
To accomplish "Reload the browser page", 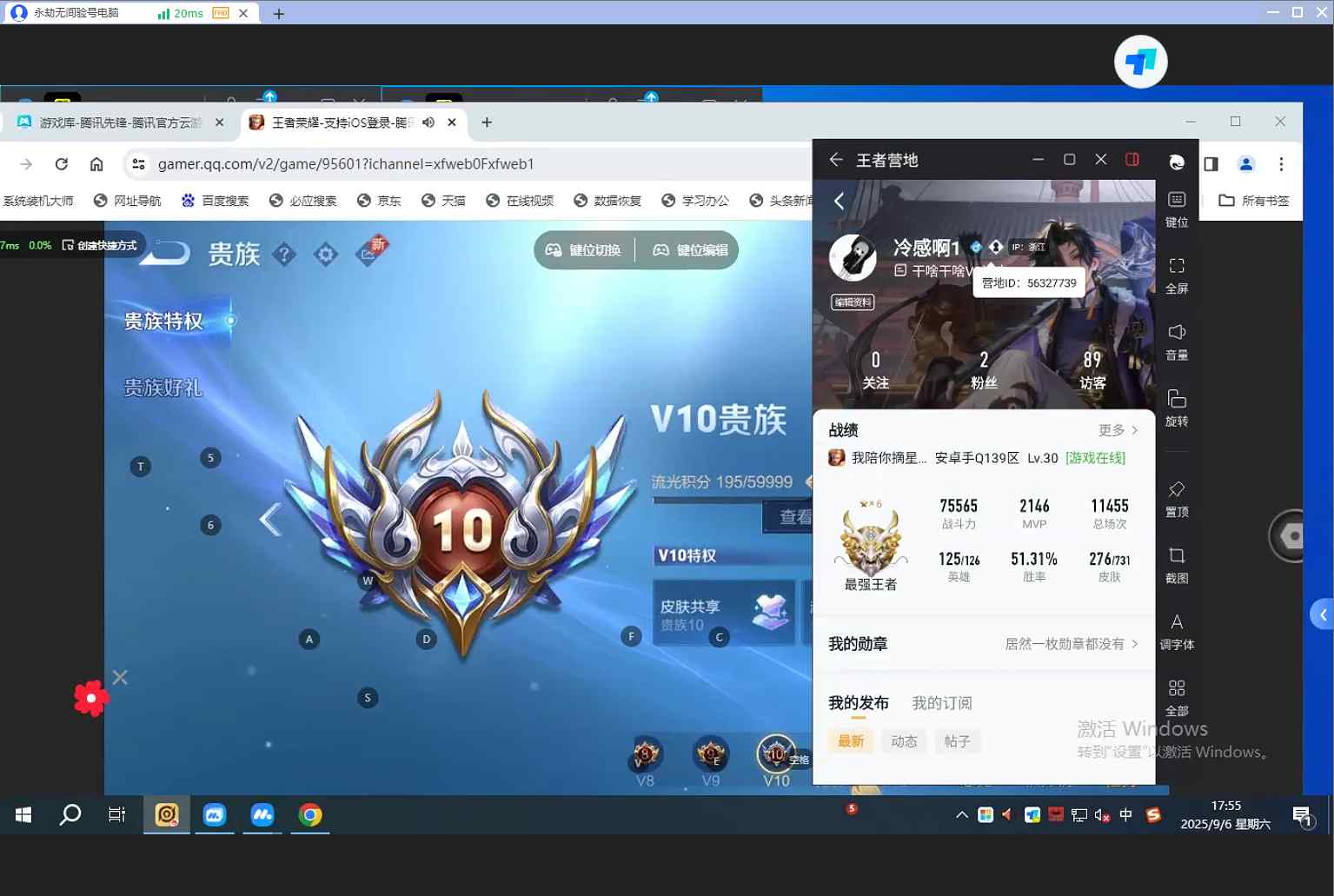I will coord(61,164).
